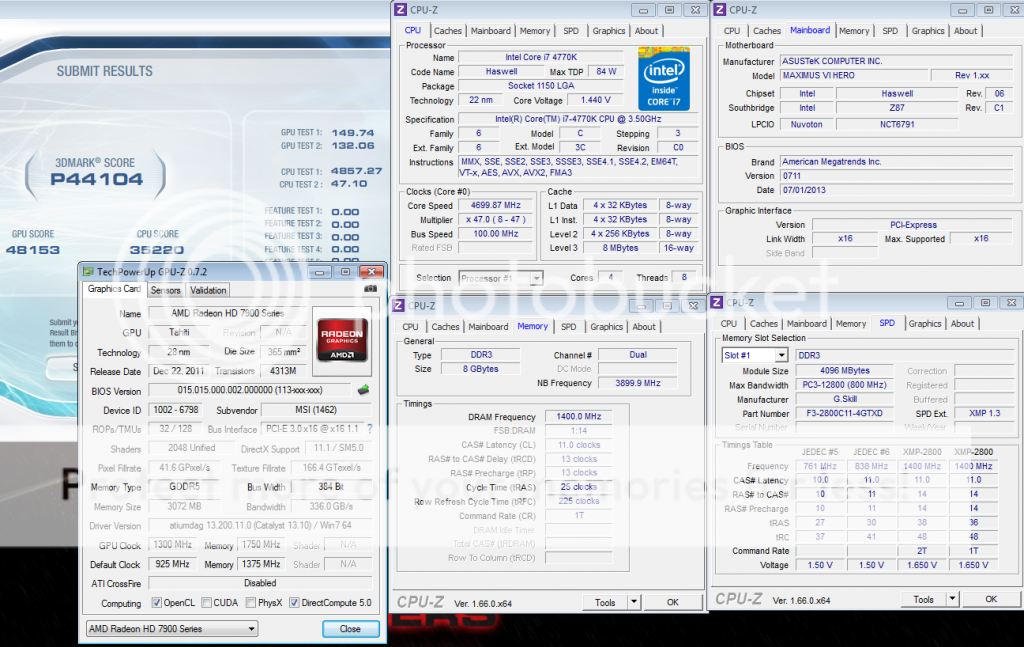
Task: Open the Caches tab in the top-left CPU-Z window
Action: (x=448, y=31)
